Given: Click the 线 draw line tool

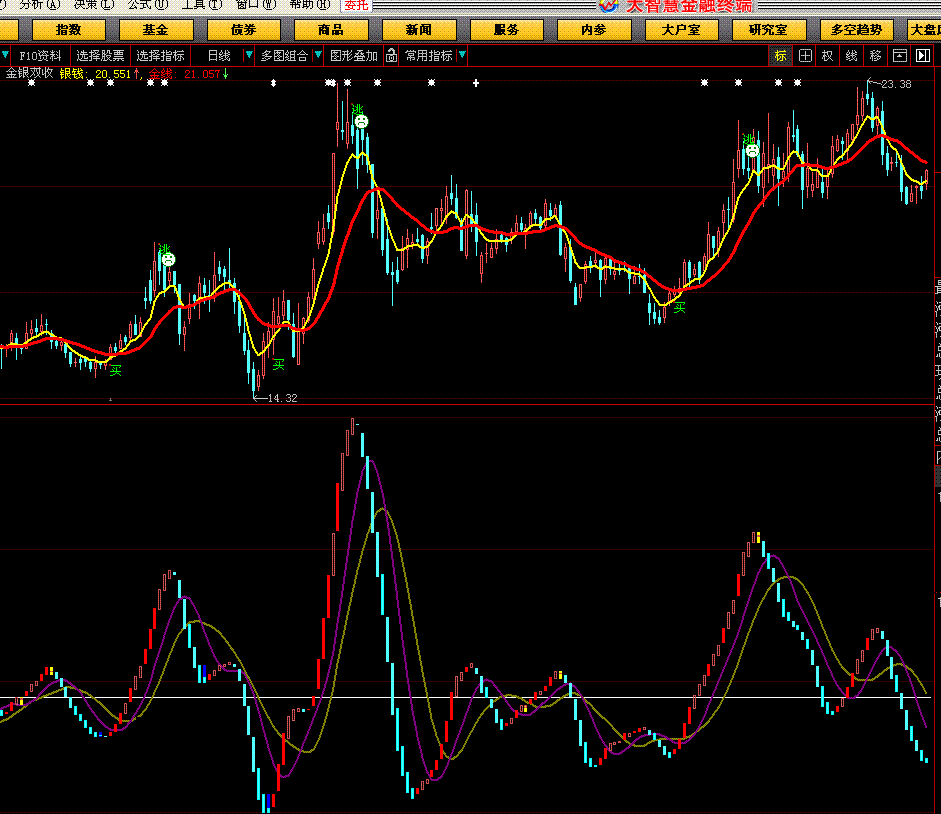Looking at the screenshot, I should [851, 56].
